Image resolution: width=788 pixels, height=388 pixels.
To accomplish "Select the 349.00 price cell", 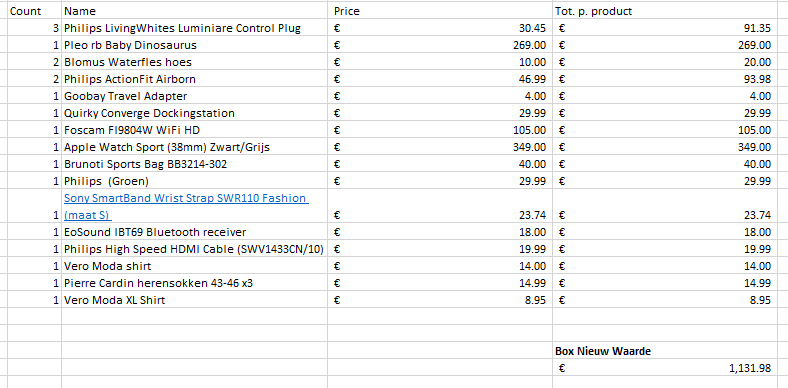I will [x=440, y=147].
